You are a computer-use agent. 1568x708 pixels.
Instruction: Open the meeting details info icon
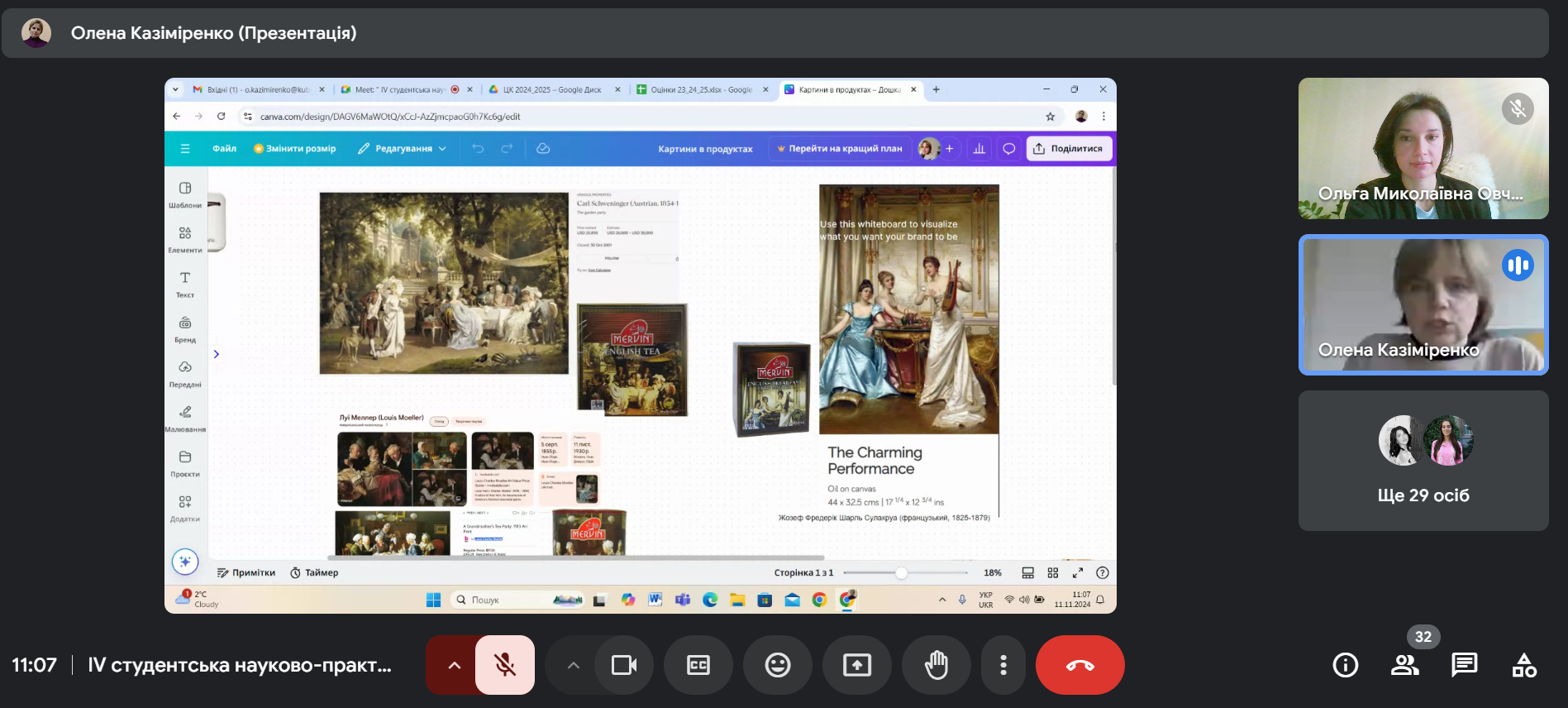(x=1345, y=665)
